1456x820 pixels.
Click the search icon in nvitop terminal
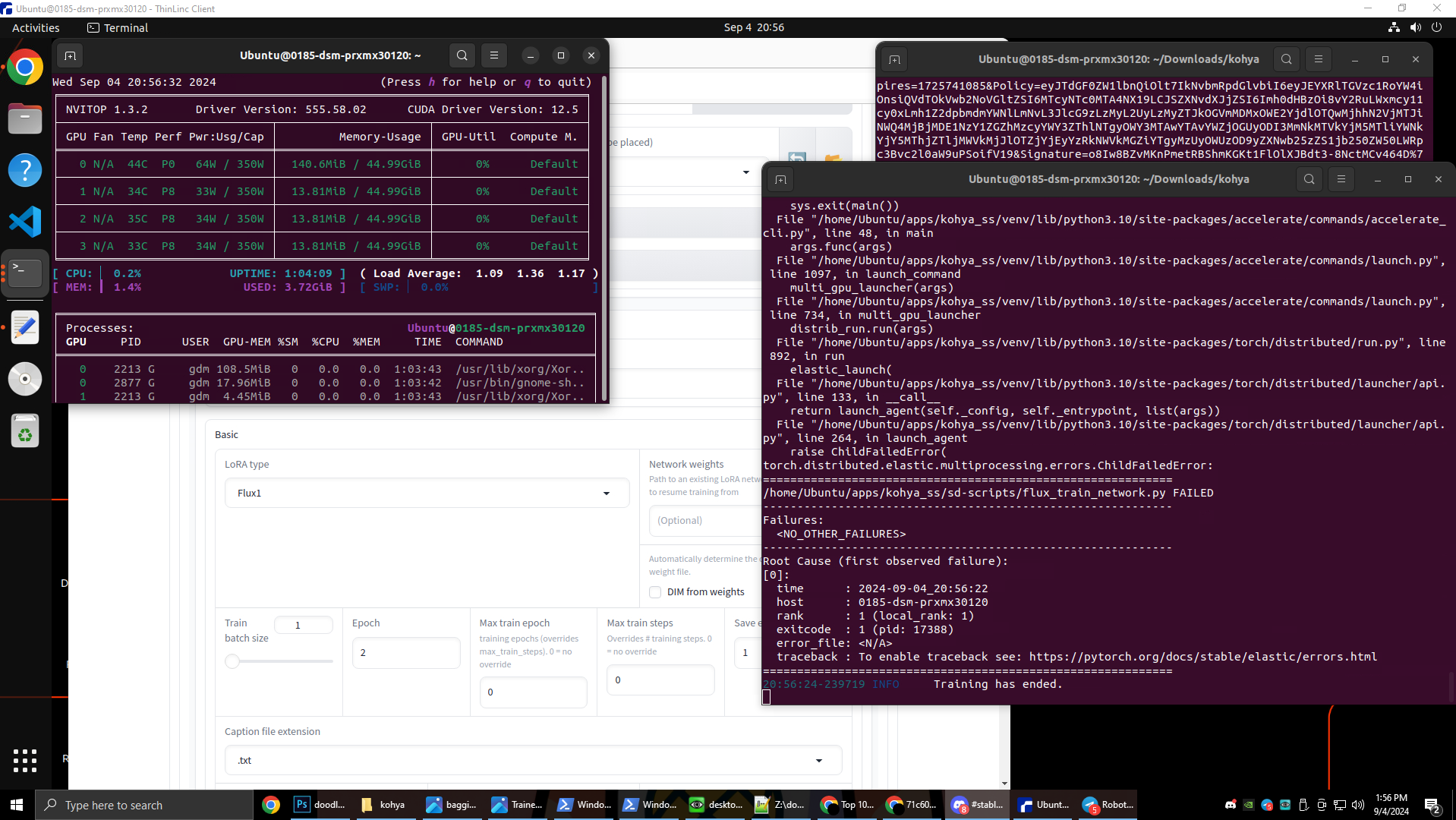coord(462,55)
